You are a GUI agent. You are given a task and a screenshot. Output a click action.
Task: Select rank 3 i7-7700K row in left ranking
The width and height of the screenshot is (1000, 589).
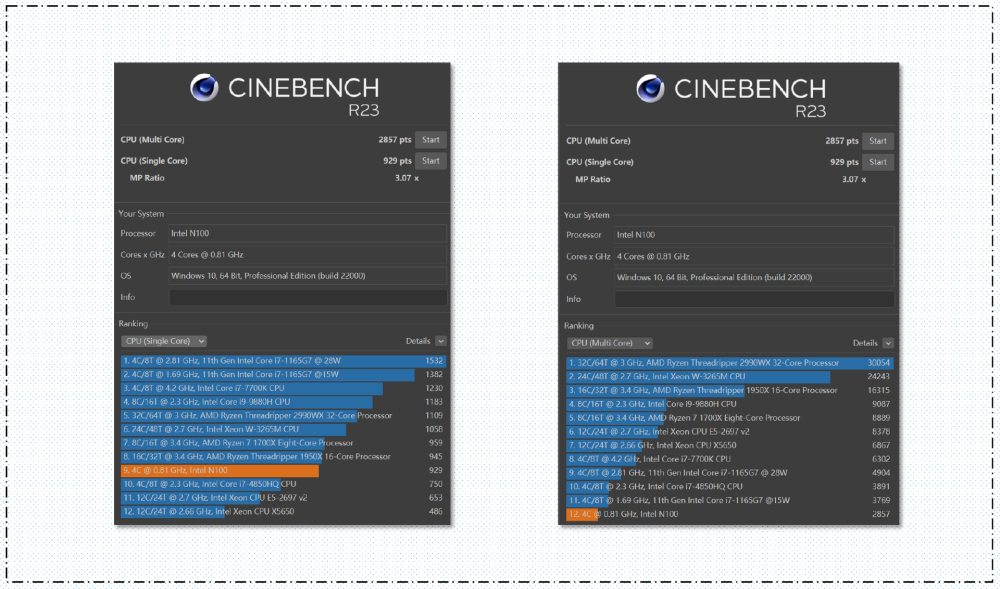click(x=283, y=388)
